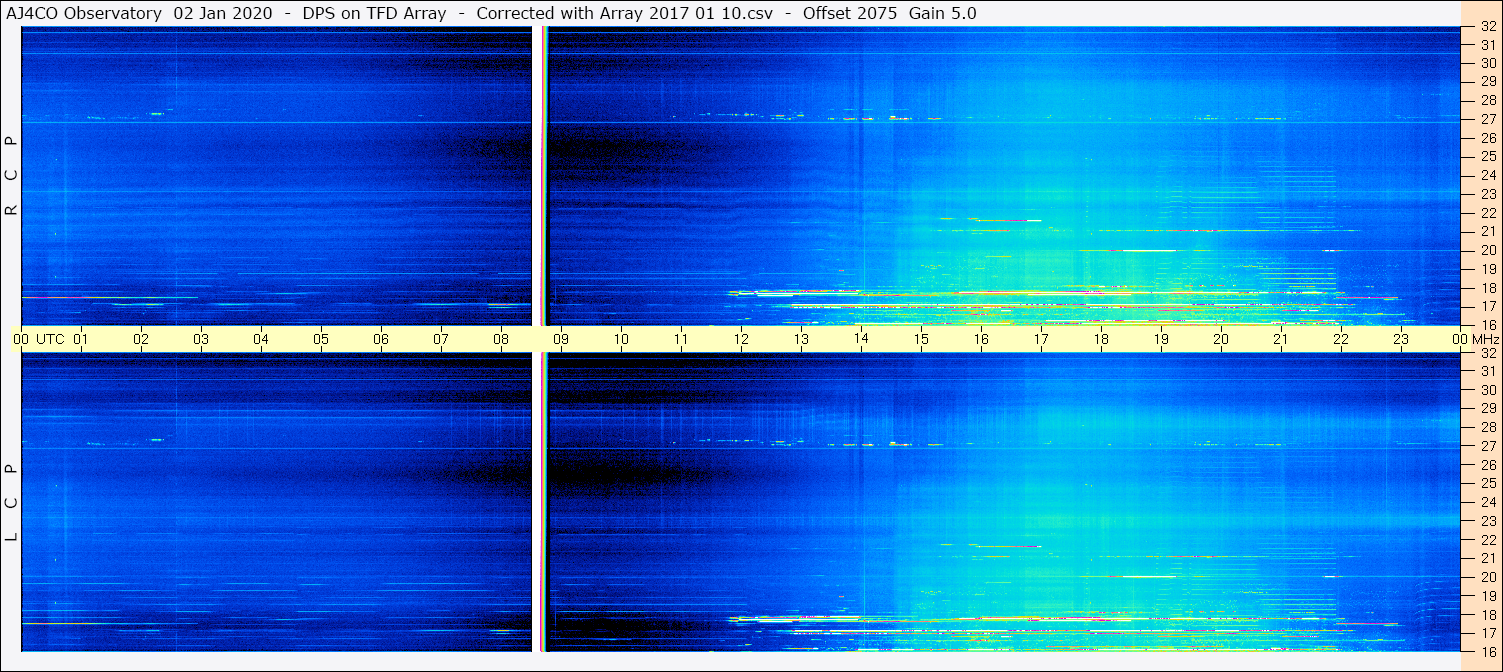Select hour 19 on the time axis
This screenshot has height=672, width=1503.
(1161, 339)
